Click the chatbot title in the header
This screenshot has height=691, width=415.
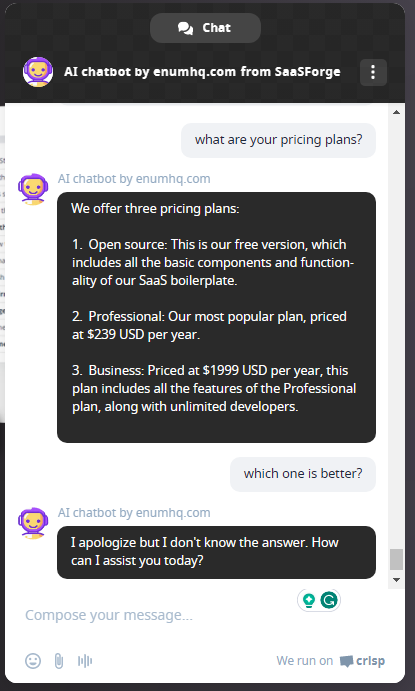click(x=202, y=72)
